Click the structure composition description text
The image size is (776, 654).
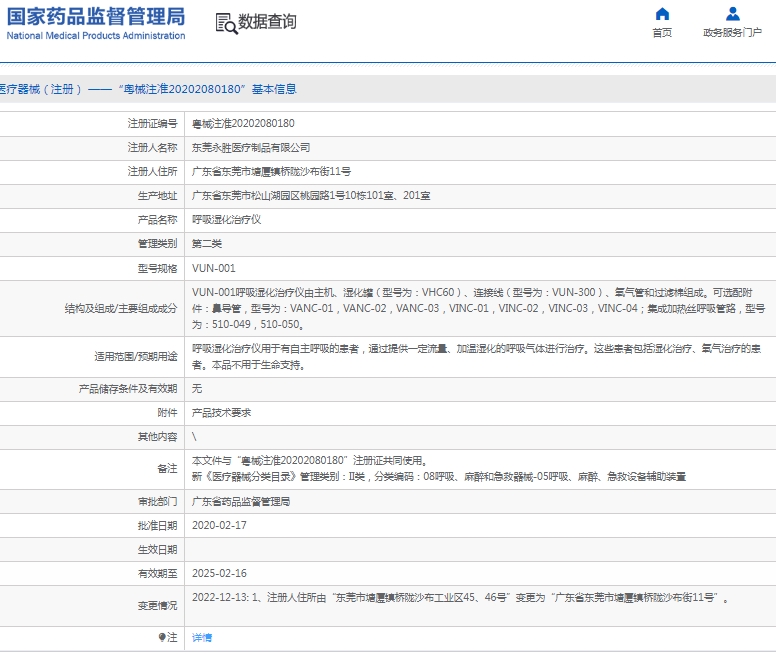click(x=479, y=308)
